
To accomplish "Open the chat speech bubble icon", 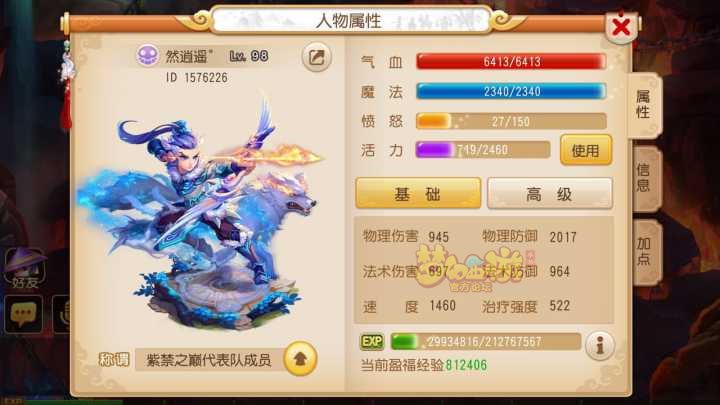I will (x=23, y=314).
